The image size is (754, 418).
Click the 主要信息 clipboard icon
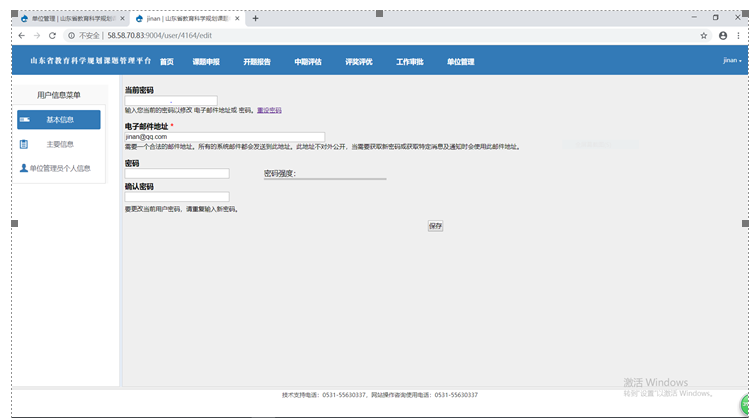tap(24, 144)
